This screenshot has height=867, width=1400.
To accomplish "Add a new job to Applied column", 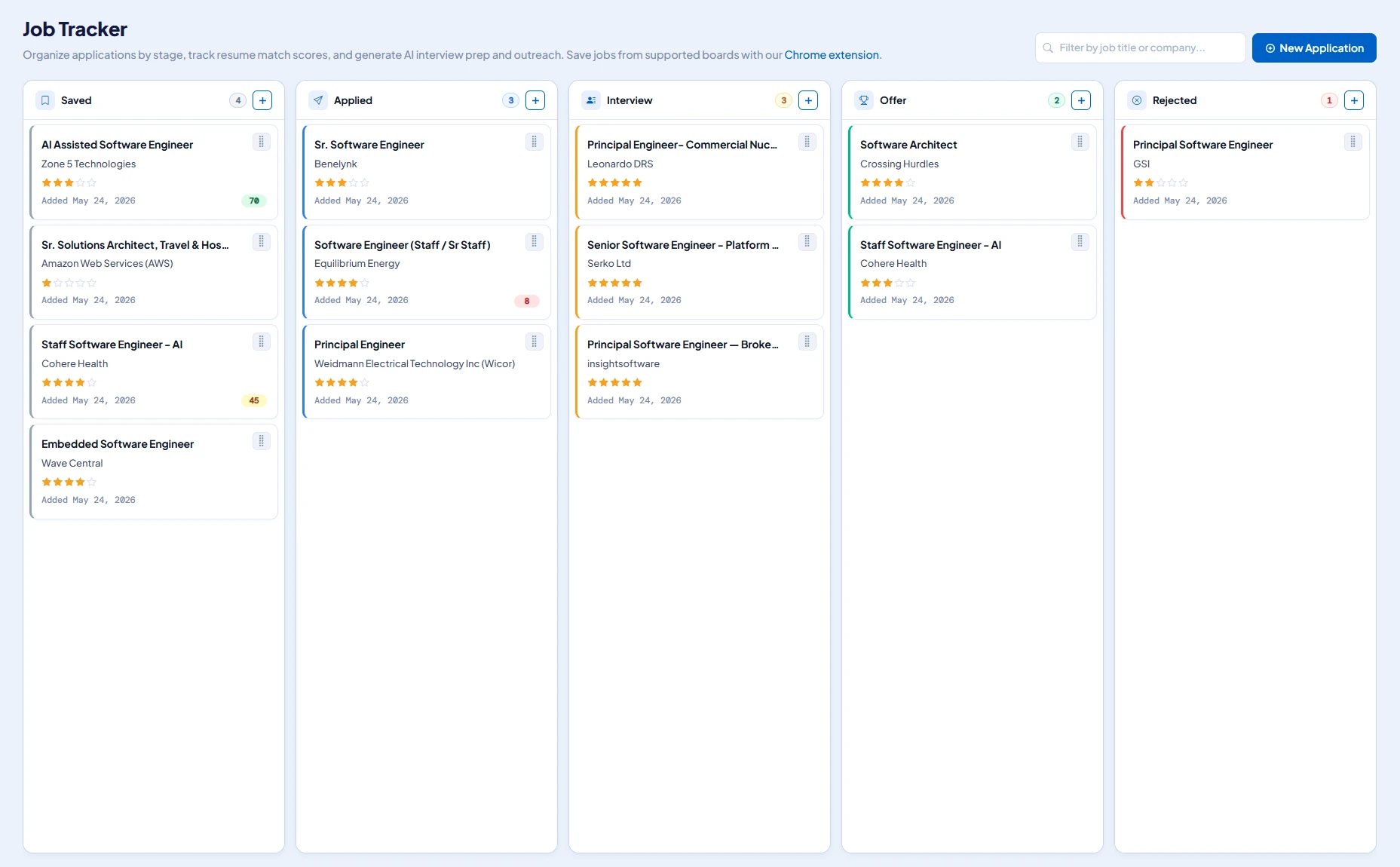I will point(535,100).
